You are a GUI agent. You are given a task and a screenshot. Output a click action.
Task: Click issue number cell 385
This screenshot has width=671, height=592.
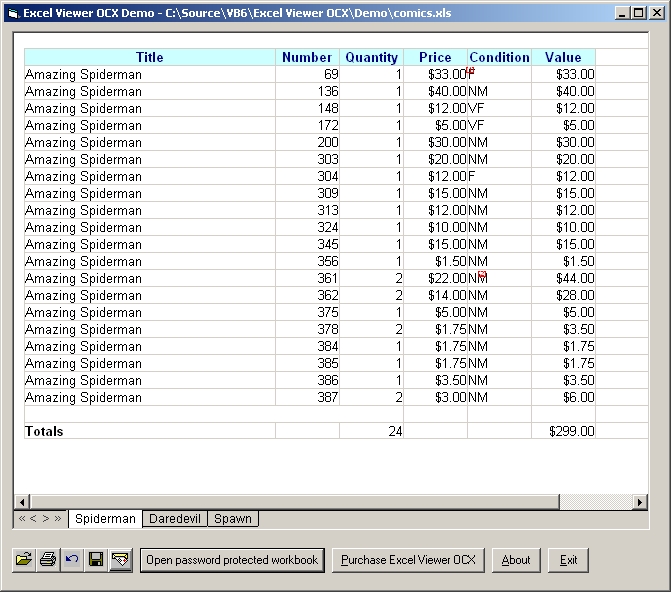click(307, 363)
